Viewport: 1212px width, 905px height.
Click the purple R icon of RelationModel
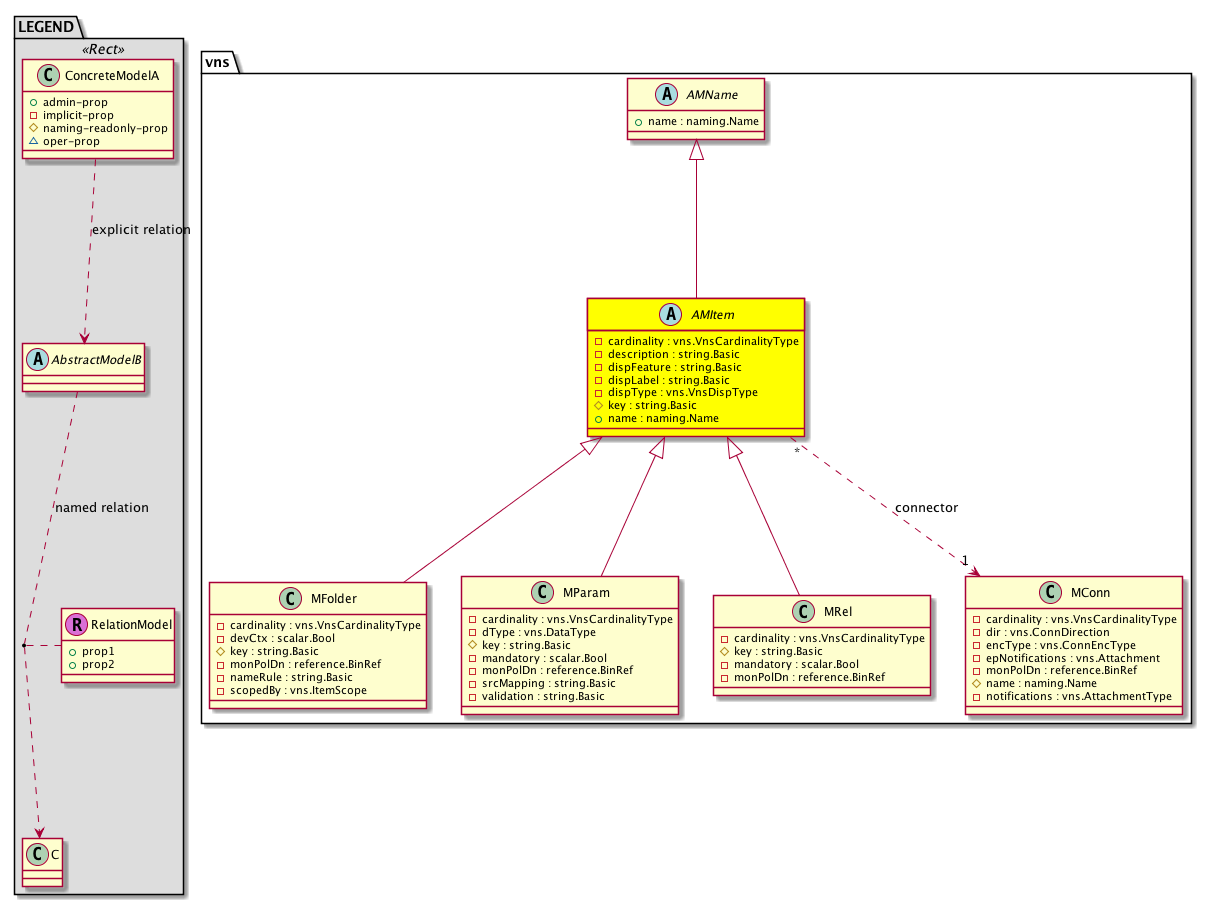point(76,625)
